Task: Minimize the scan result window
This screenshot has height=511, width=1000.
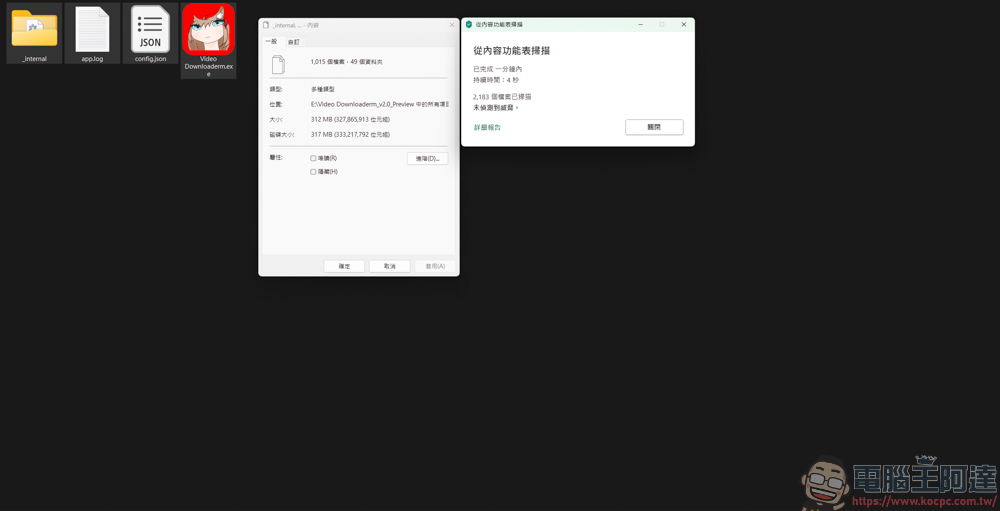Action: (x=640, y=24)
